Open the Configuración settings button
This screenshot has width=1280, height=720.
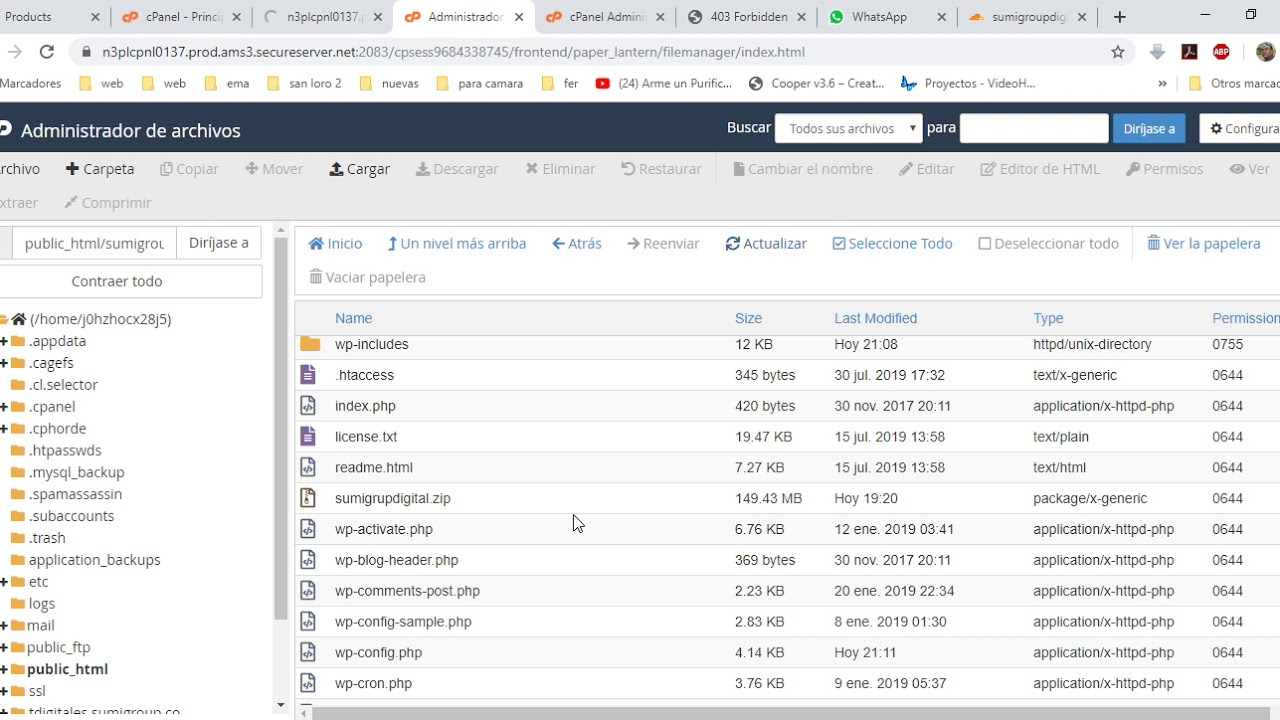(1240, 128)
